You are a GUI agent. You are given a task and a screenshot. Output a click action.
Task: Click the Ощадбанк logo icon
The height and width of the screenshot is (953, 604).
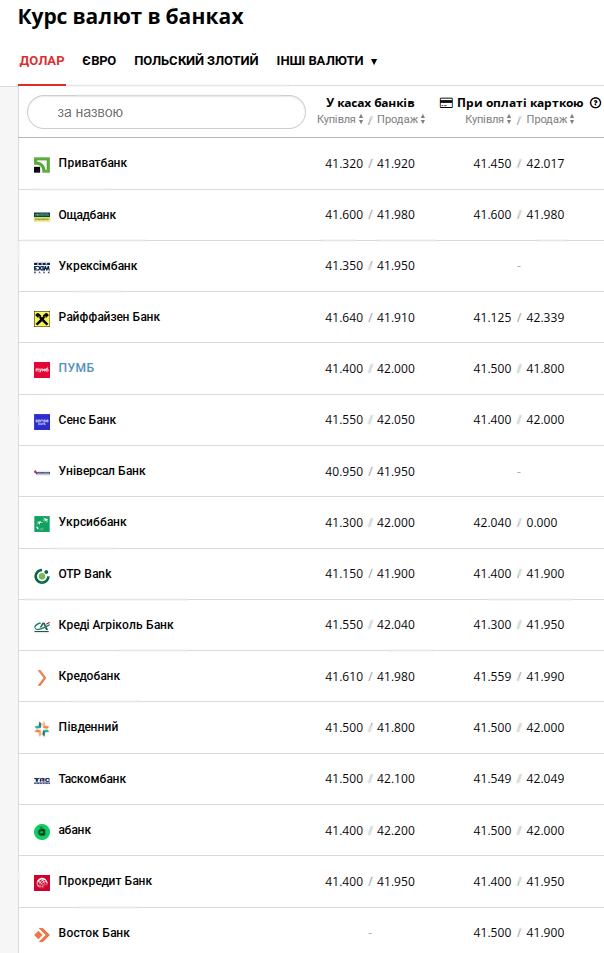coord(41,216)
